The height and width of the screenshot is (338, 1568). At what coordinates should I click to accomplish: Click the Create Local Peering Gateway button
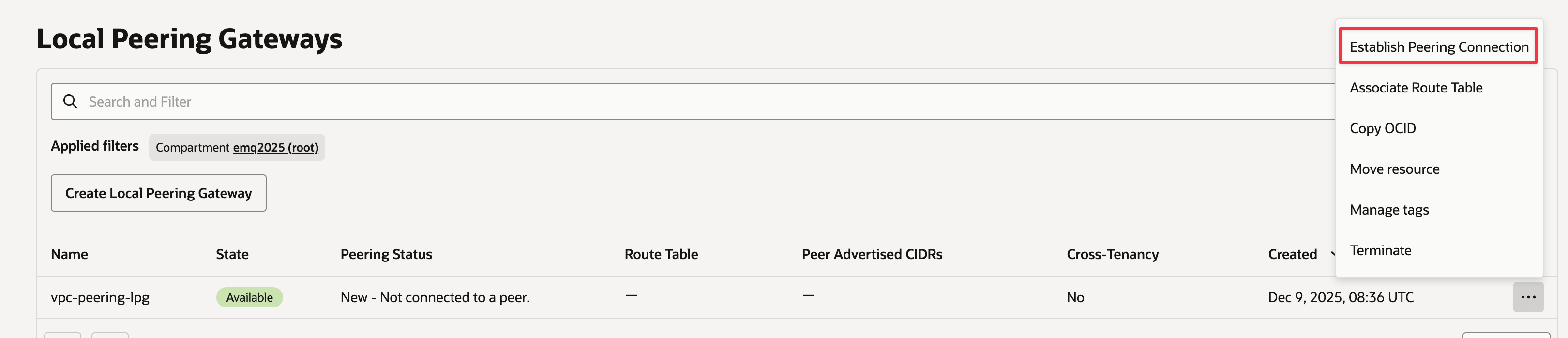159,192
